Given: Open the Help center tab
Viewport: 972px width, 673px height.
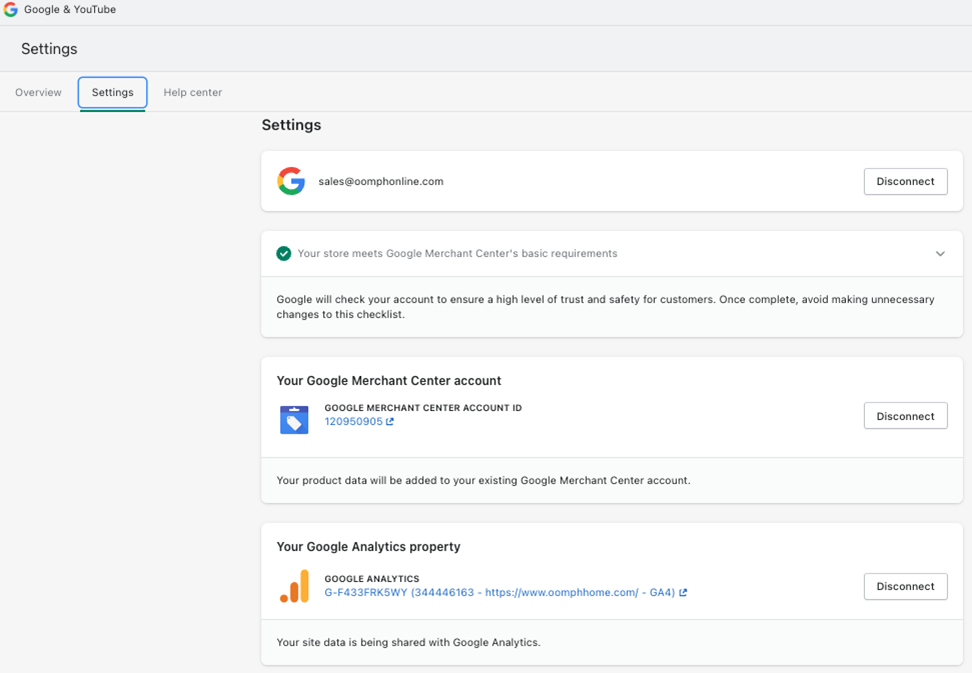Looking at the screenshot, I should click(193, 92).
